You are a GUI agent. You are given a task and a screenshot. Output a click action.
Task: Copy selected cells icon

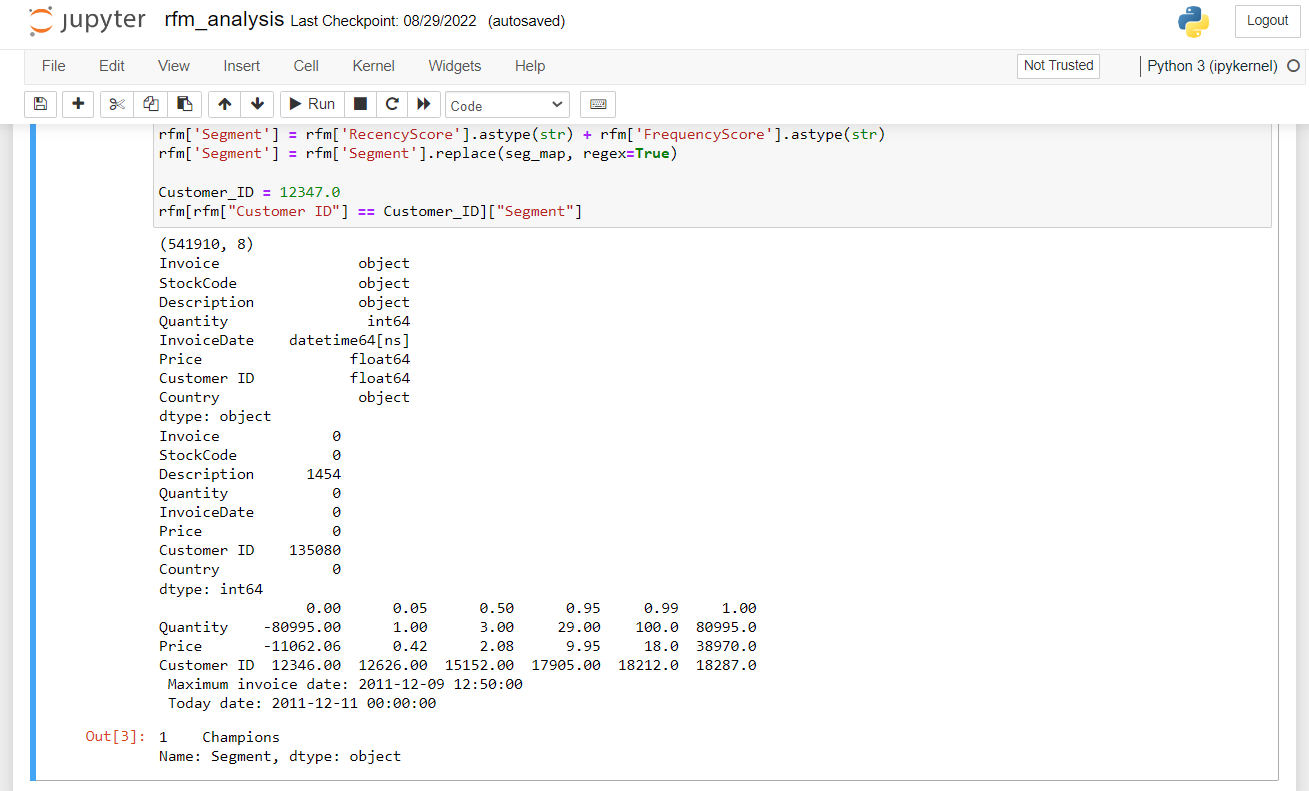pyautogui.click(x=151, y=104)
